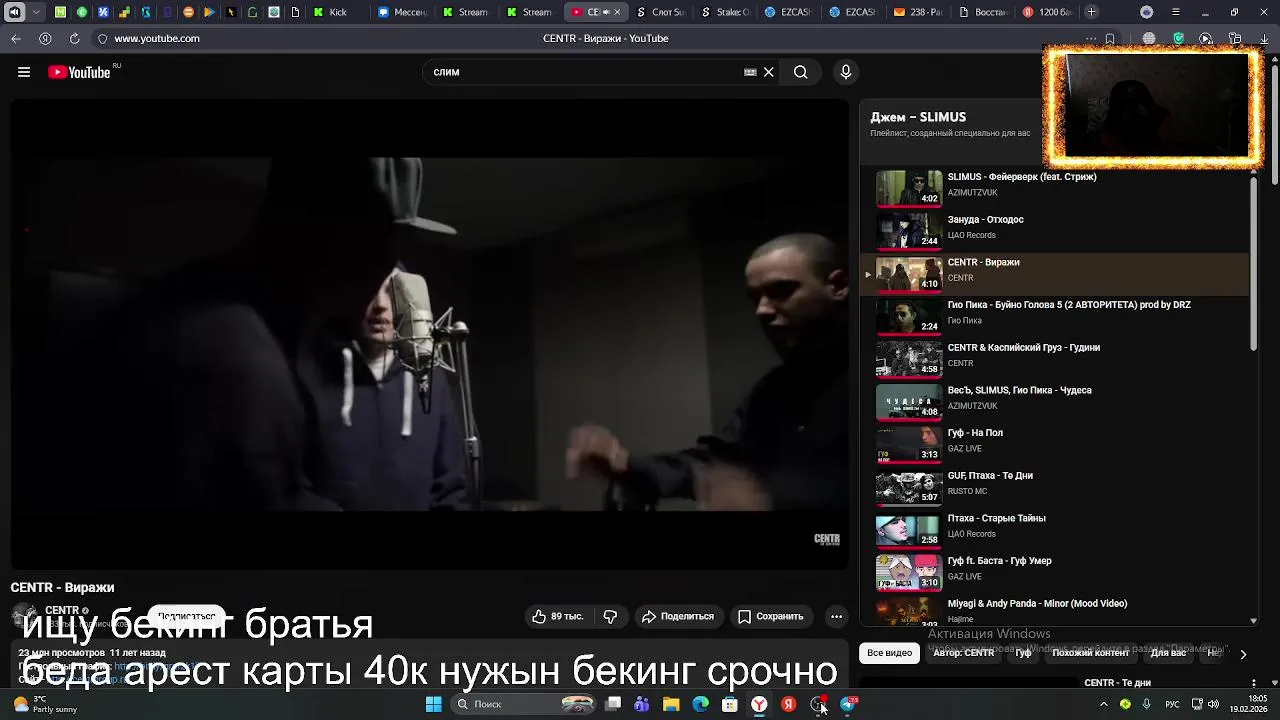Open Task View from taskbar

(x=613, y=704)
